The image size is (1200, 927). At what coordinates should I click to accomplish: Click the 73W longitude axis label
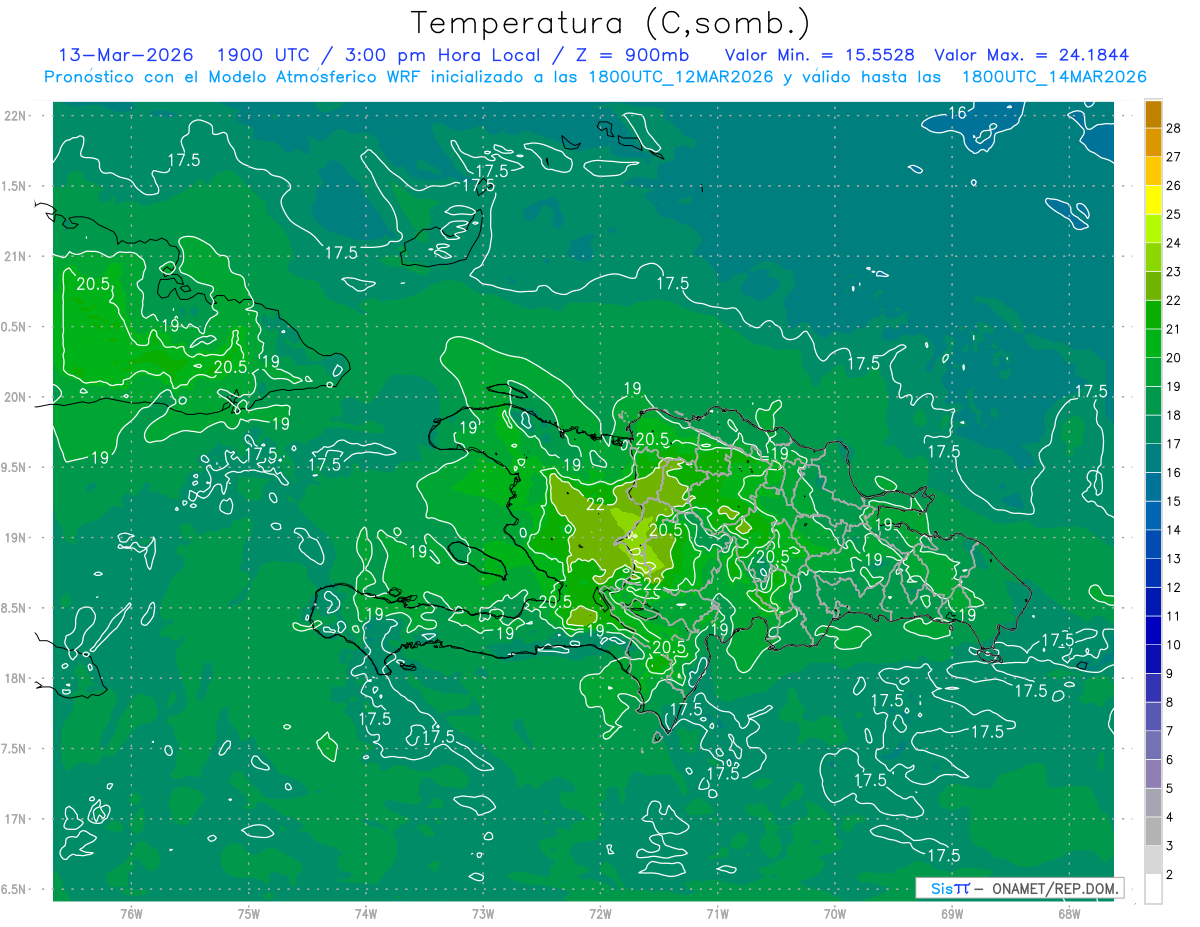tap(483, 914)
